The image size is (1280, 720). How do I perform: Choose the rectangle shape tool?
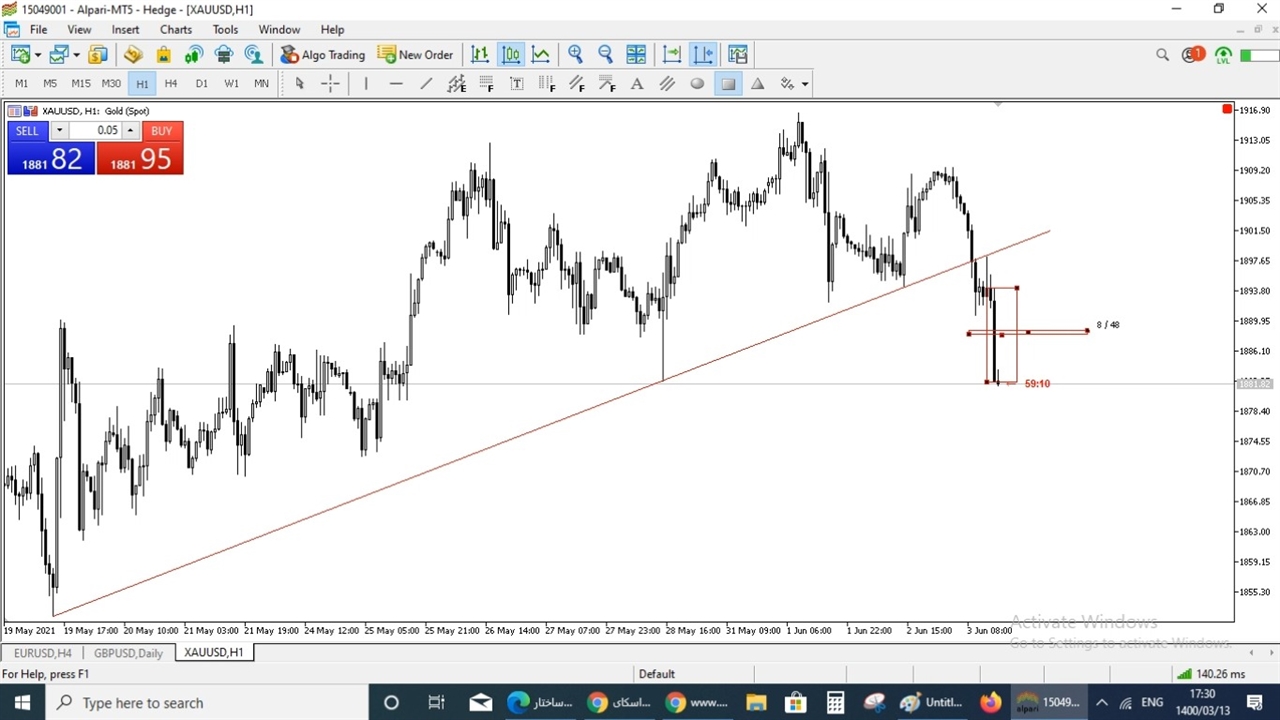click(x=728, y=84)
